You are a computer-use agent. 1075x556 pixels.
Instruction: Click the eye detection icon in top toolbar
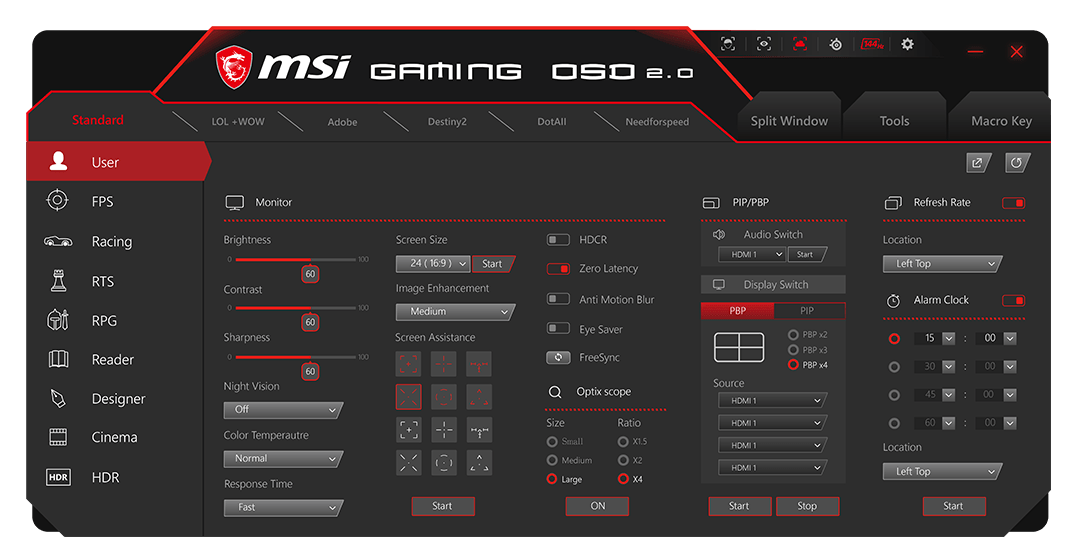click(764, 44)
